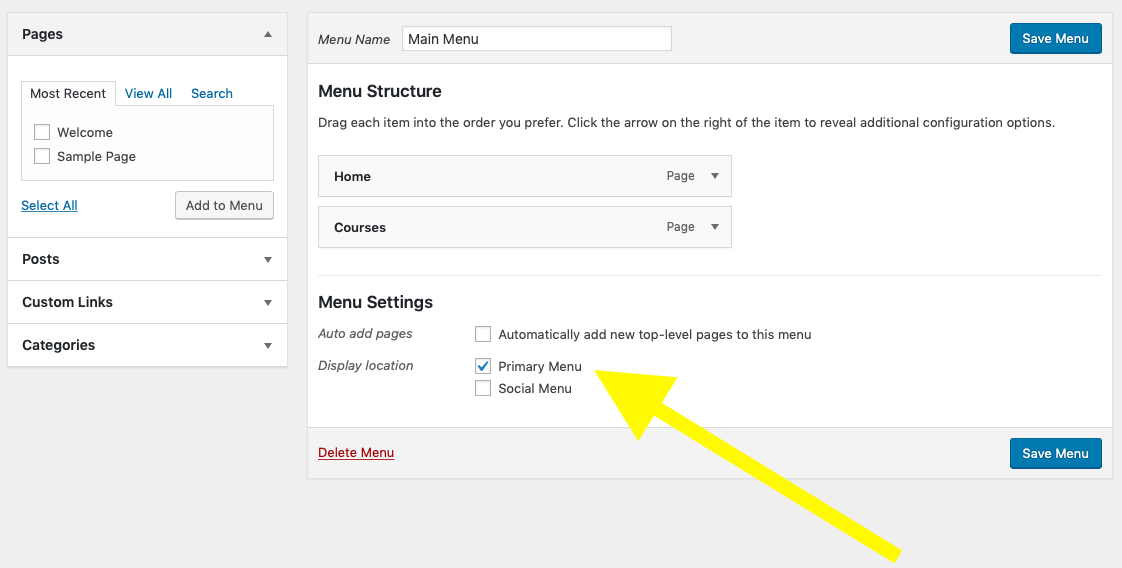Collapse the Pages panel
Screen dimensions: 1122x568
pos(267,34)
